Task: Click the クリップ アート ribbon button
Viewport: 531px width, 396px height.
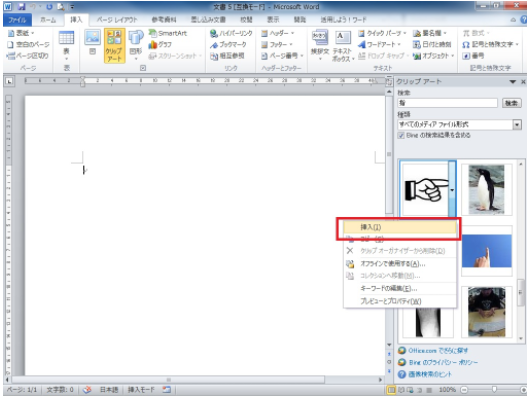Action: 114,46
